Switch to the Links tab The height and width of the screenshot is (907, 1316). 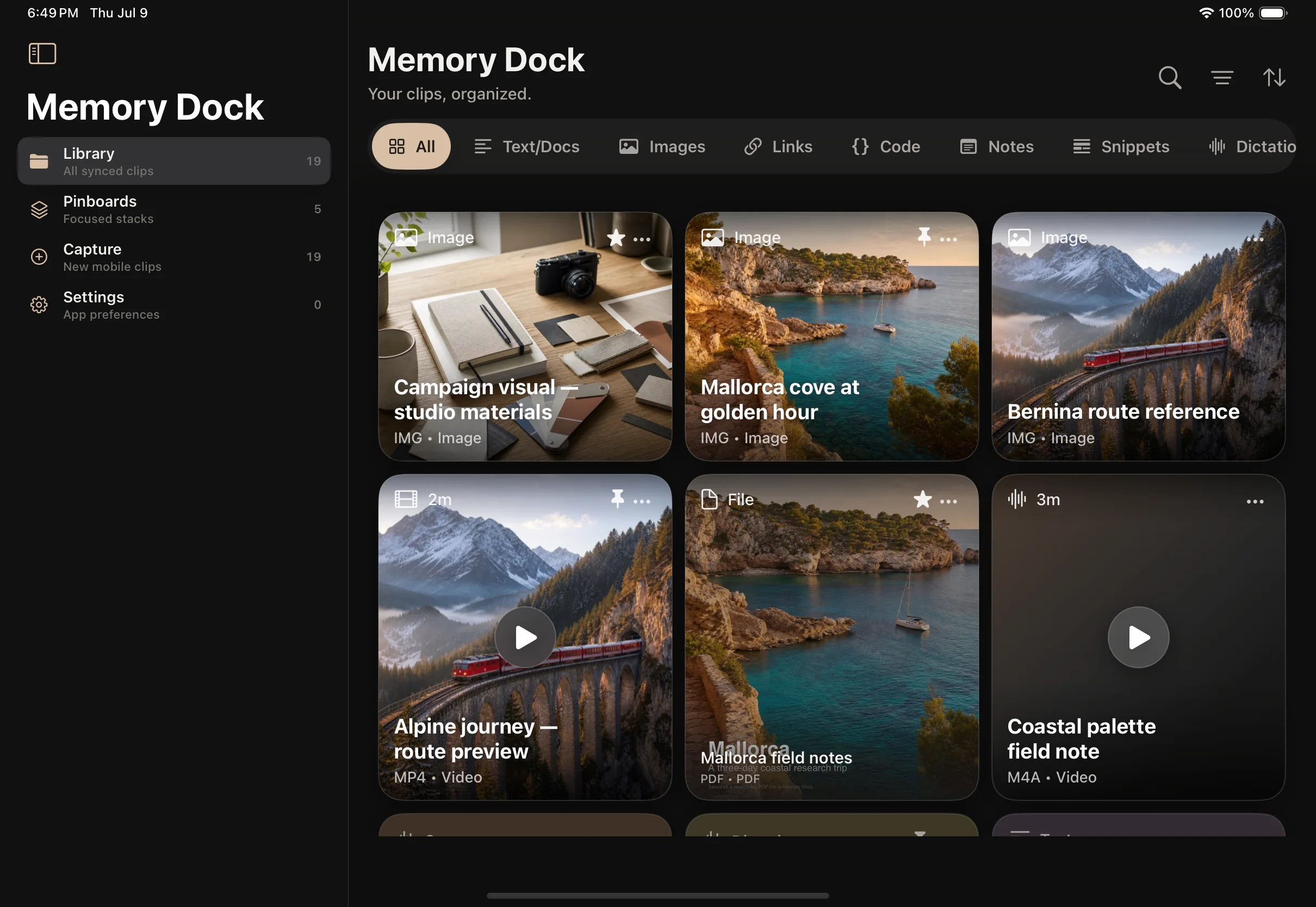[x=778, y=147]
